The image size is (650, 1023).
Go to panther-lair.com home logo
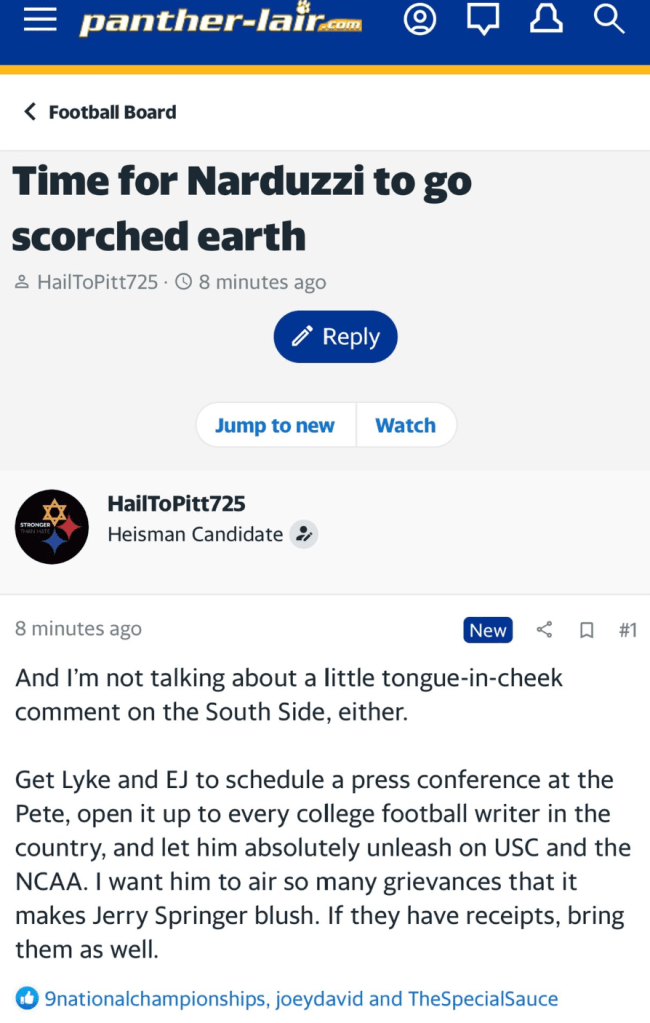pyautogui.click(x=221, y=21)
